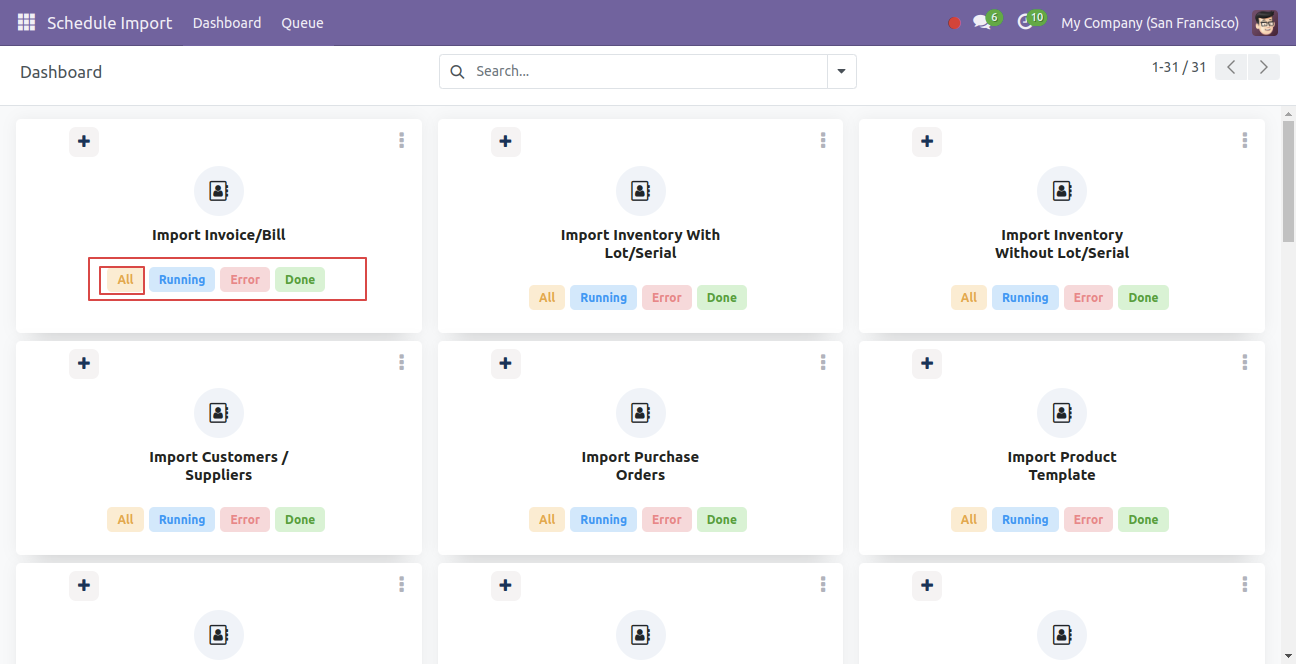
Task: Click Running on Import Product Template card
Action: [x=1025, y=520]
